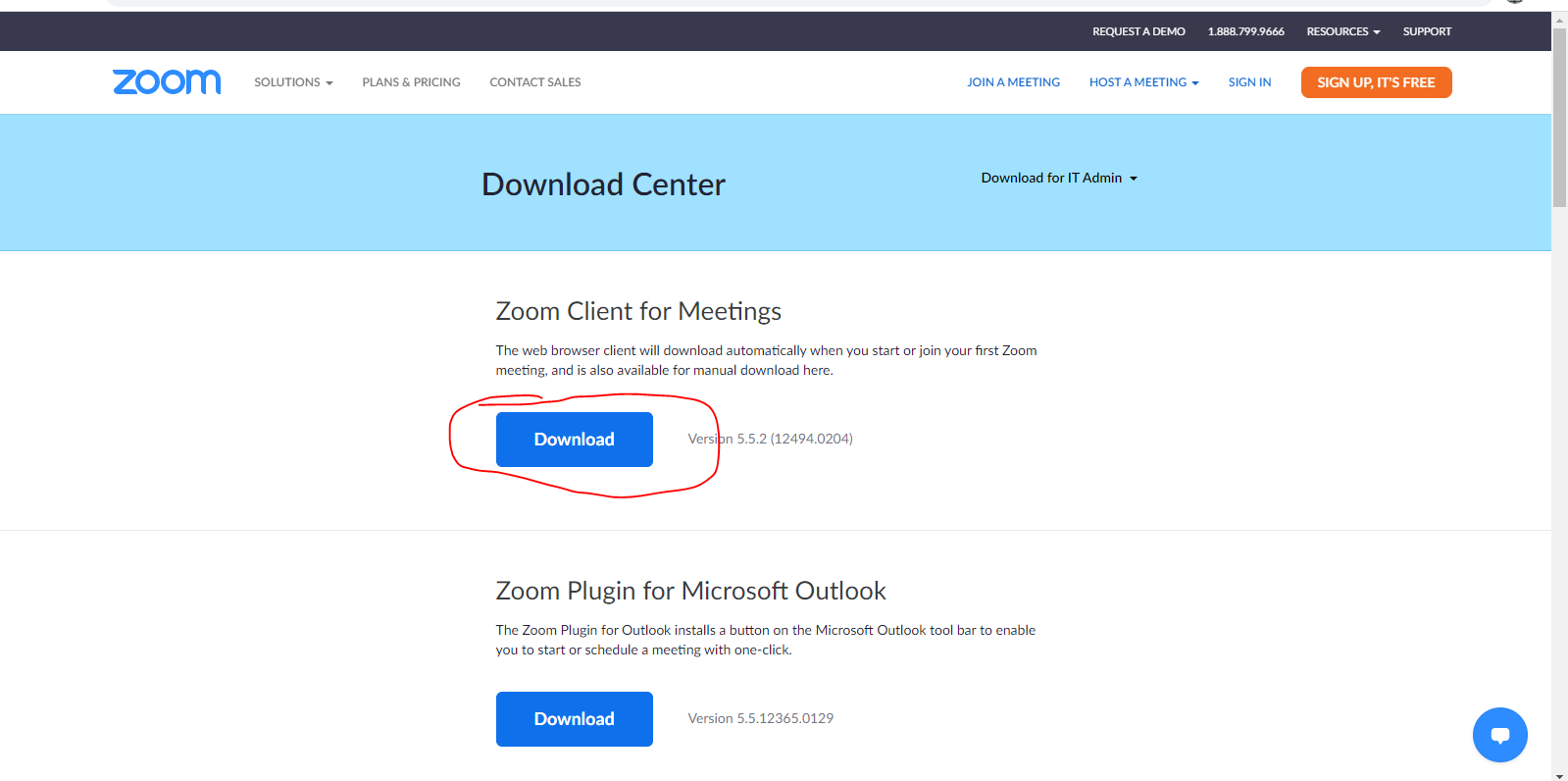Open the Resources dropdown
The width and height of the screenshot is (1568, 781).
1342,31
